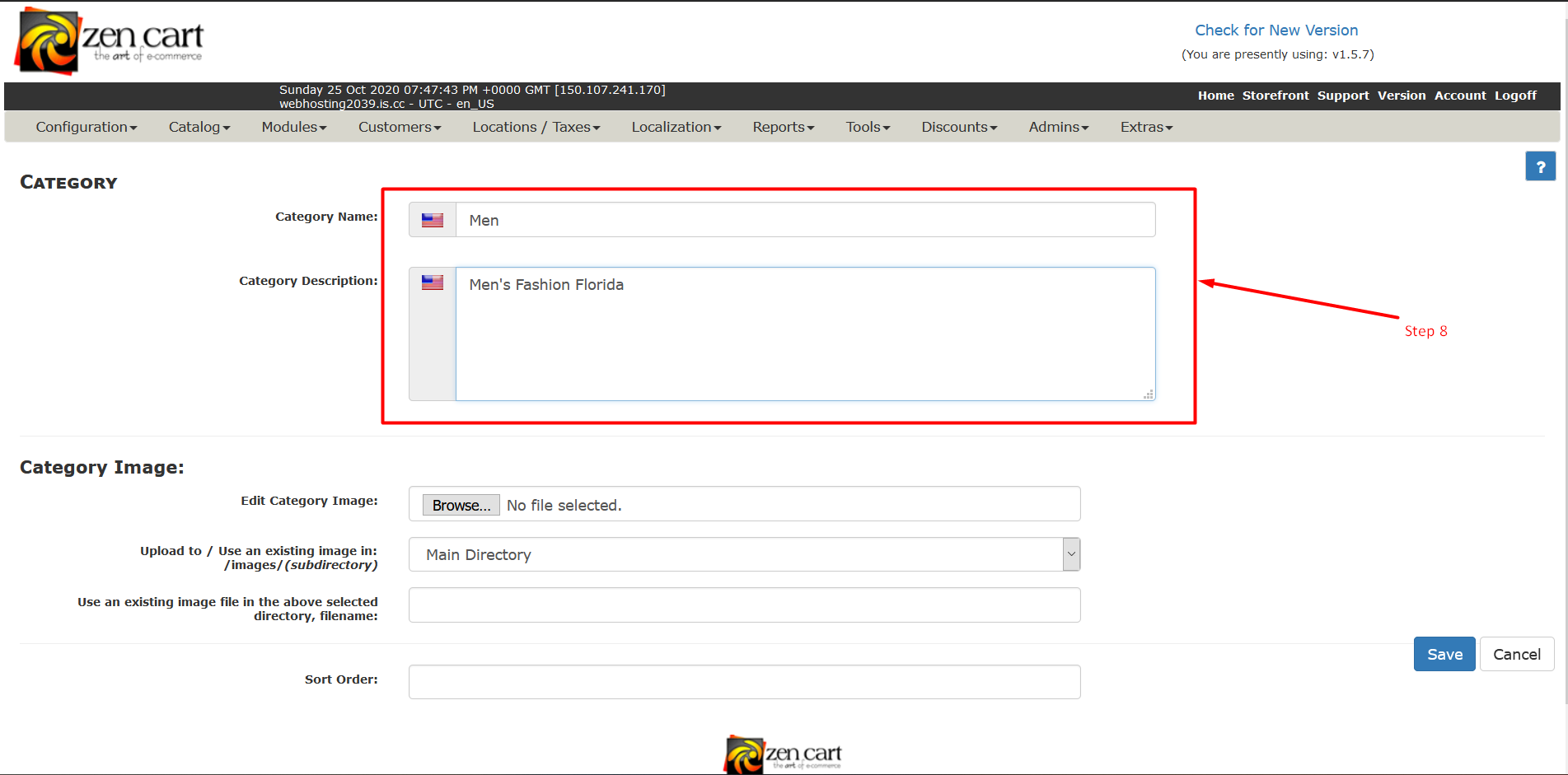Screen dimensions: 1568x775
Task: Click the 'webhosting2039.is.cc - UTC - en_US' text
Action: (386, 104)
